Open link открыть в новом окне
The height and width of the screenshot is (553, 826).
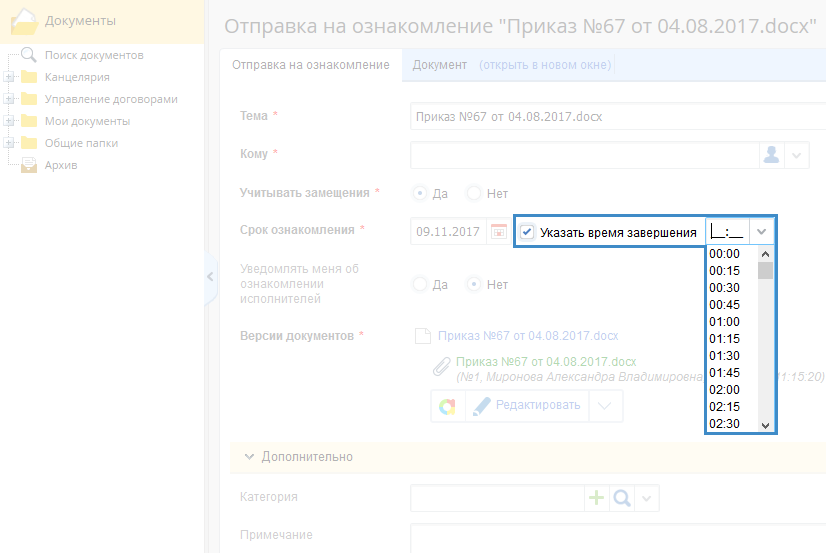[545, 65]
